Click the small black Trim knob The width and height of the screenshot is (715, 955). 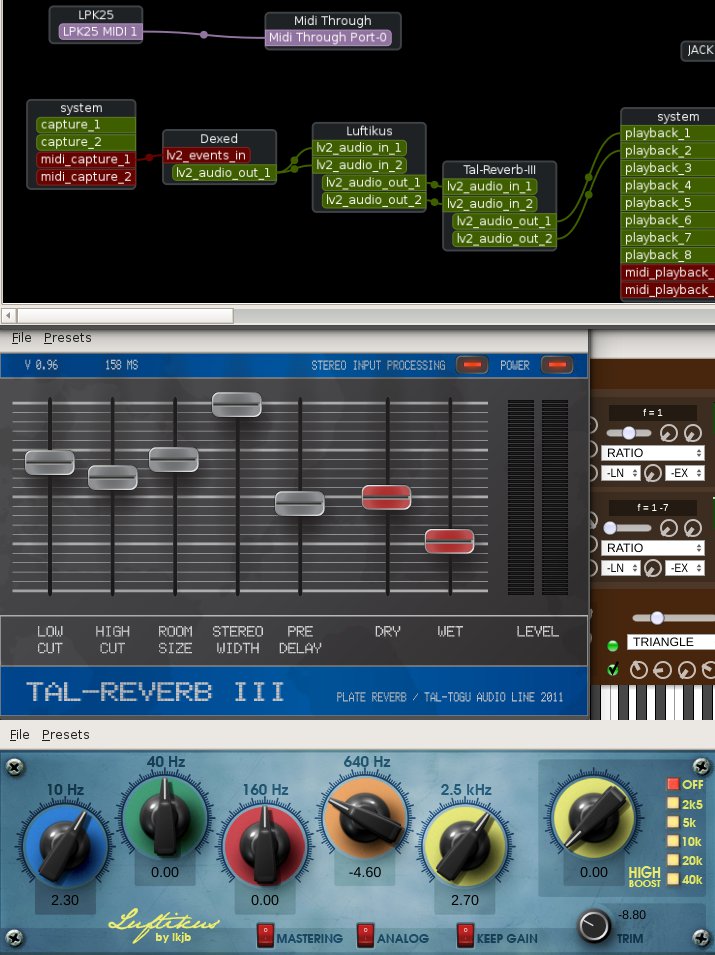(x=594, y=926)
